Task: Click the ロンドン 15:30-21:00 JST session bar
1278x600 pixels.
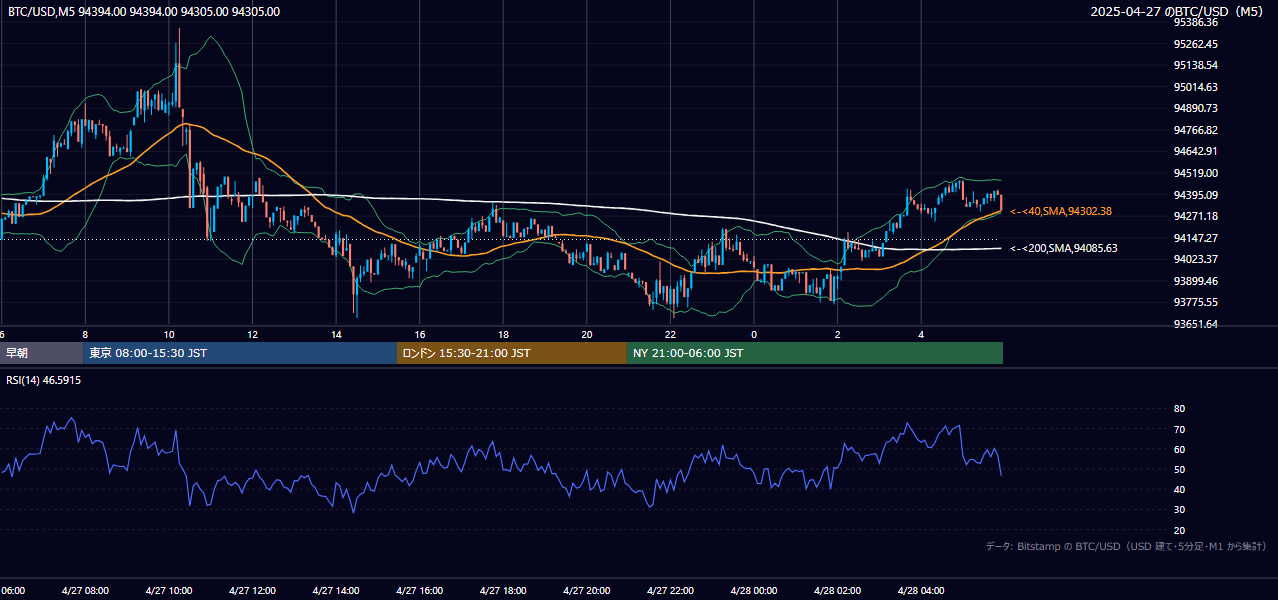Action: pos(512,353)
